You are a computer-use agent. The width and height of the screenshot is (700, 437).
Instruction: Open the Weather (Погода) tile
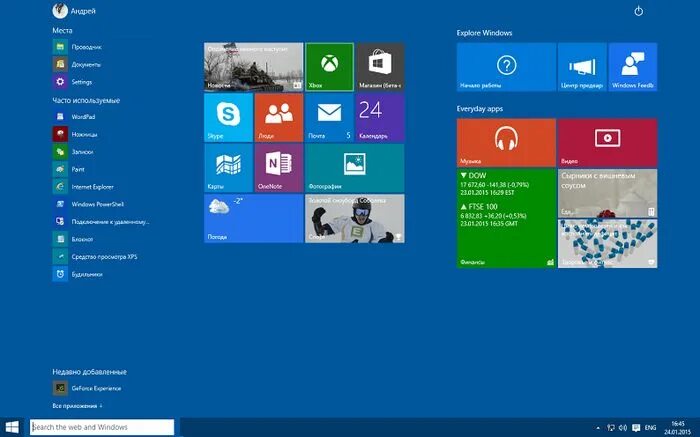[254, 219]
